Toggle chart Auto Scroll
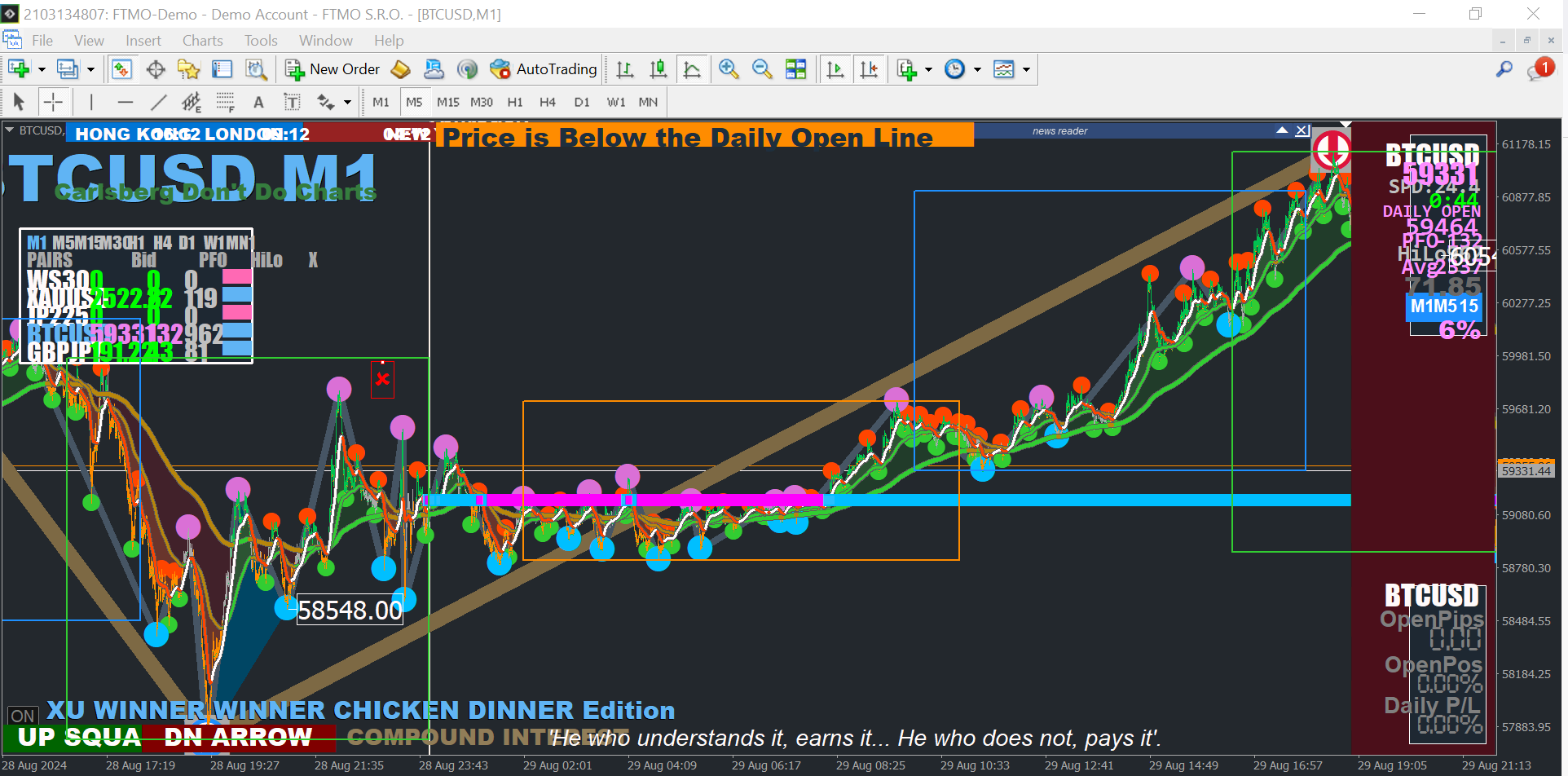1568x776 pixels. point(835,69)
